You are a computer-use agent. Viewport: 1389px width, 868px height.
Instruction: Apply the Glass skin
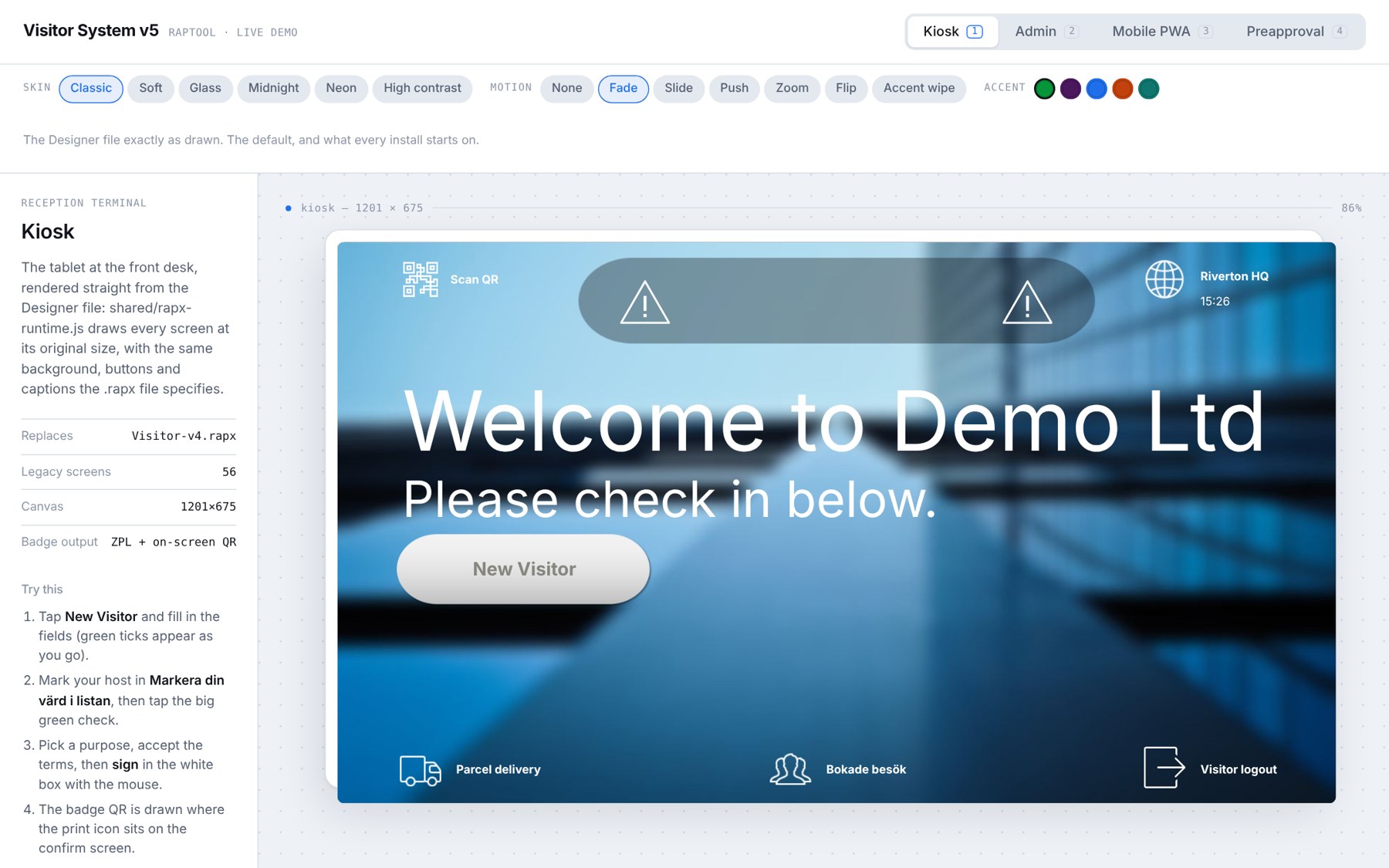coord(205,89)
